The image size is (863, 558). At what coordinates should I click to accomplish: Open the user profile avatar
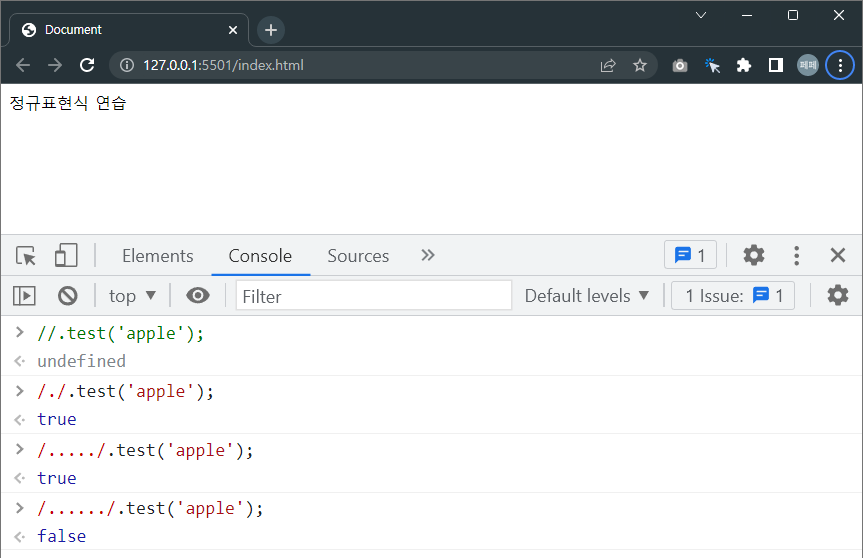(807, 65)
